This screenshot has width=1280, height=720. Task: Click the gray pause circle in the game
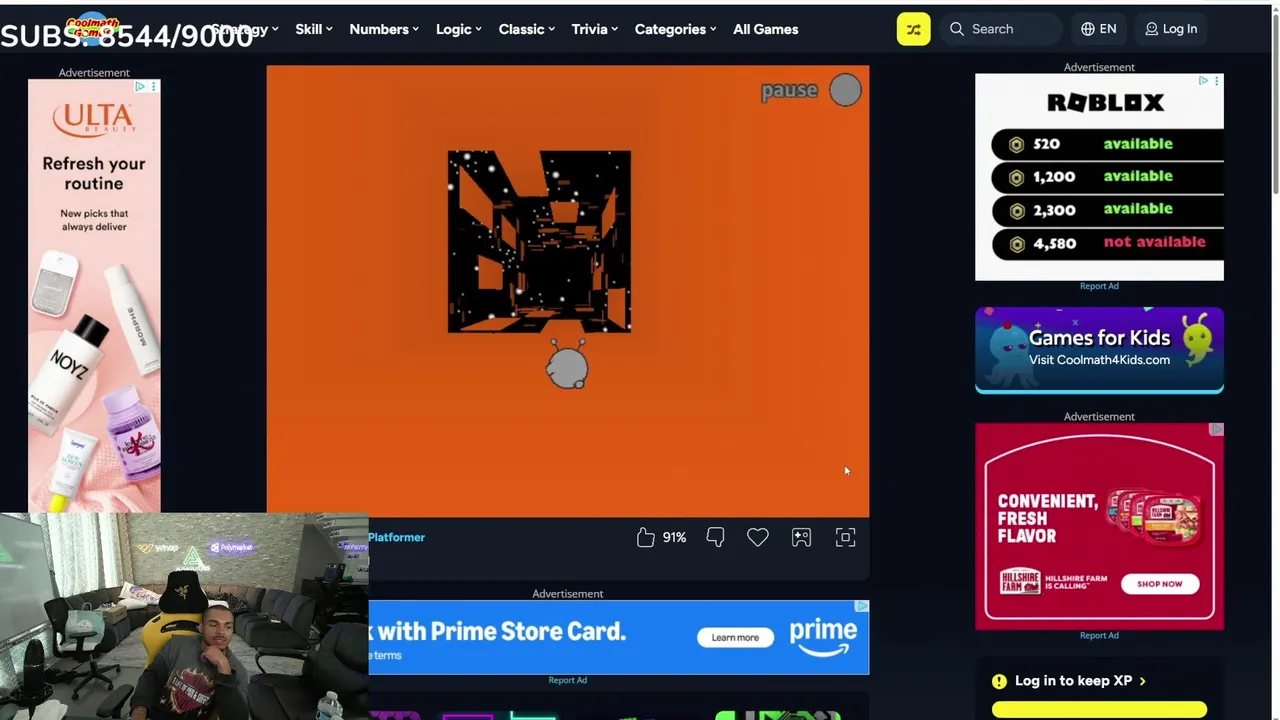(845, 90)
